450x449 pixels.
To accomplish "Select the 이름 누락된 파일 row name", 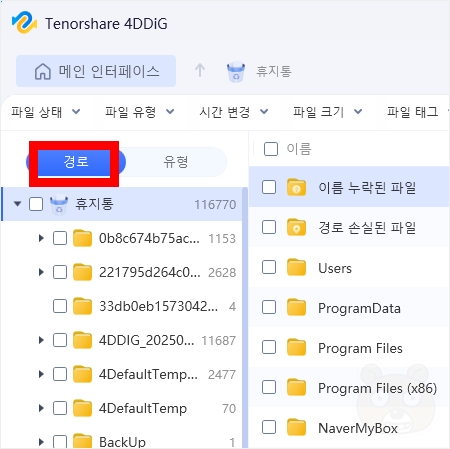I will click(x=367, y=187).
